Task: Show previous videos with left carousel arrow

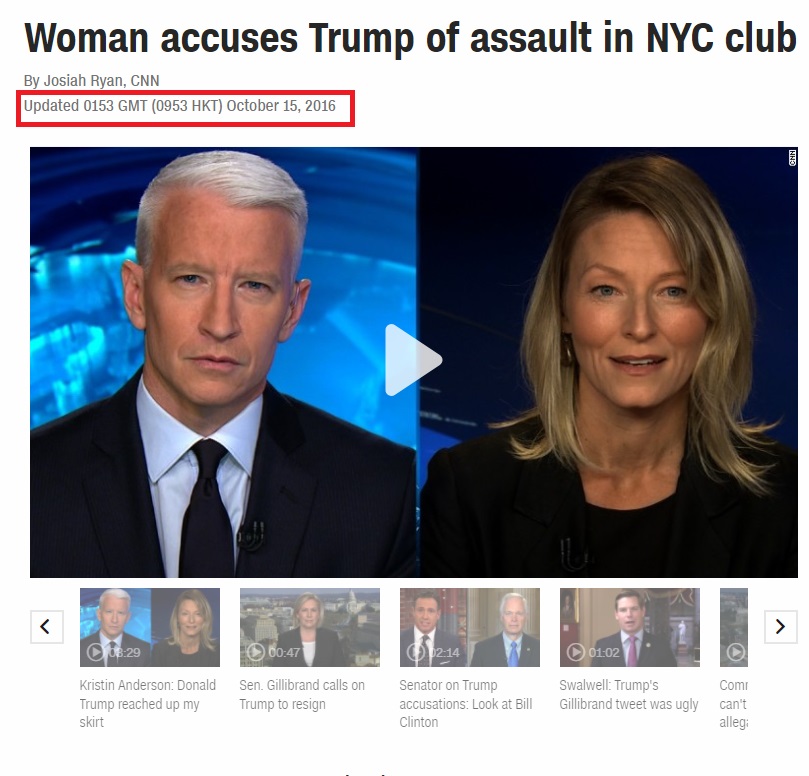Action: [x=46, y=627]
